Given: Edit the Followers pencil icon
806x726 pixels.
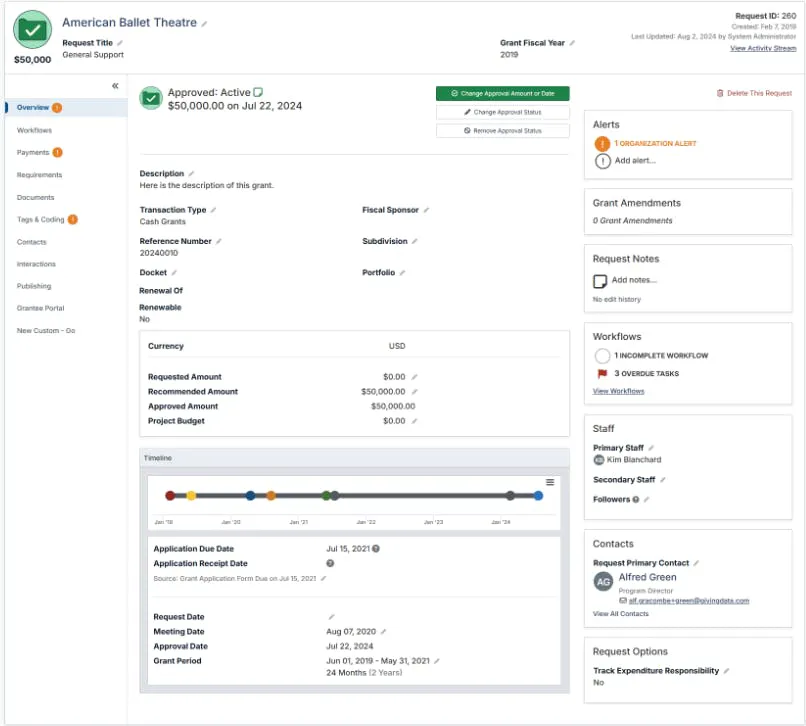Looking at the screenshot, I should (x=646, y=499).
